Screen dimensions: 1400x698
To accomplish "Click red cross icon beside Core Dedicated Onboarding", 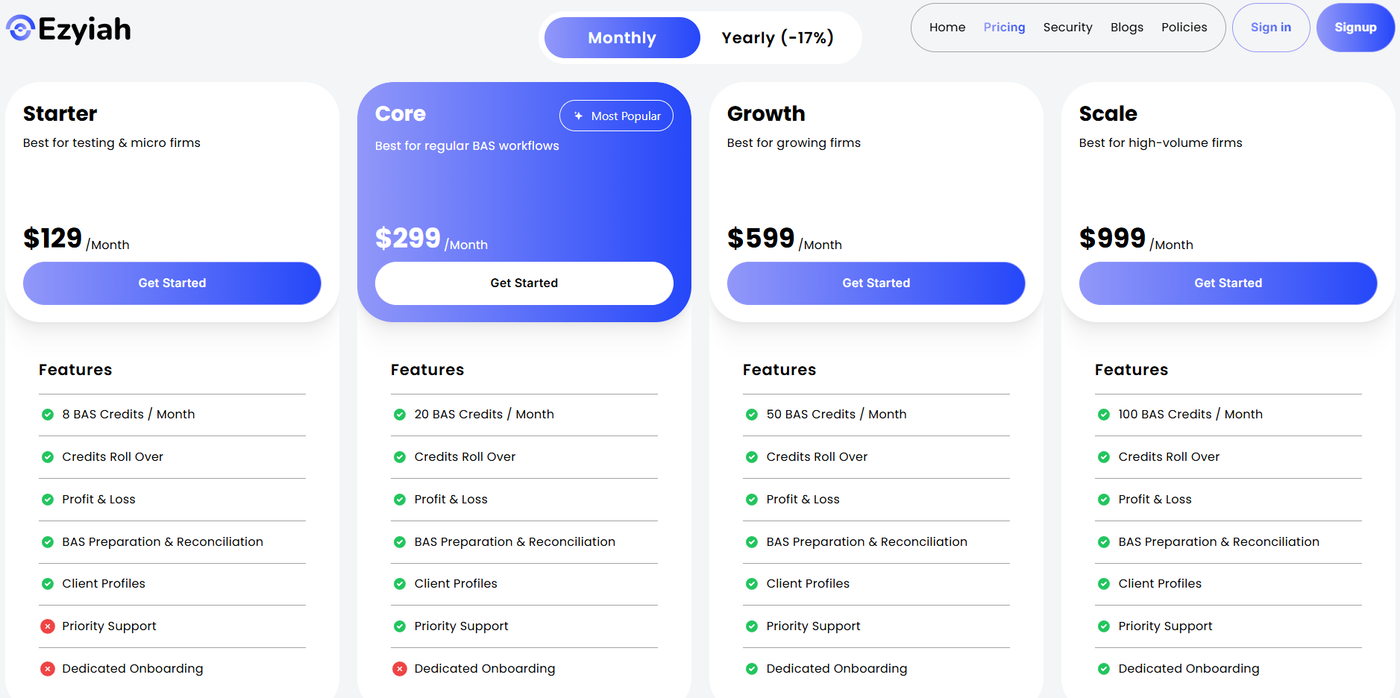I will (399, 669).
